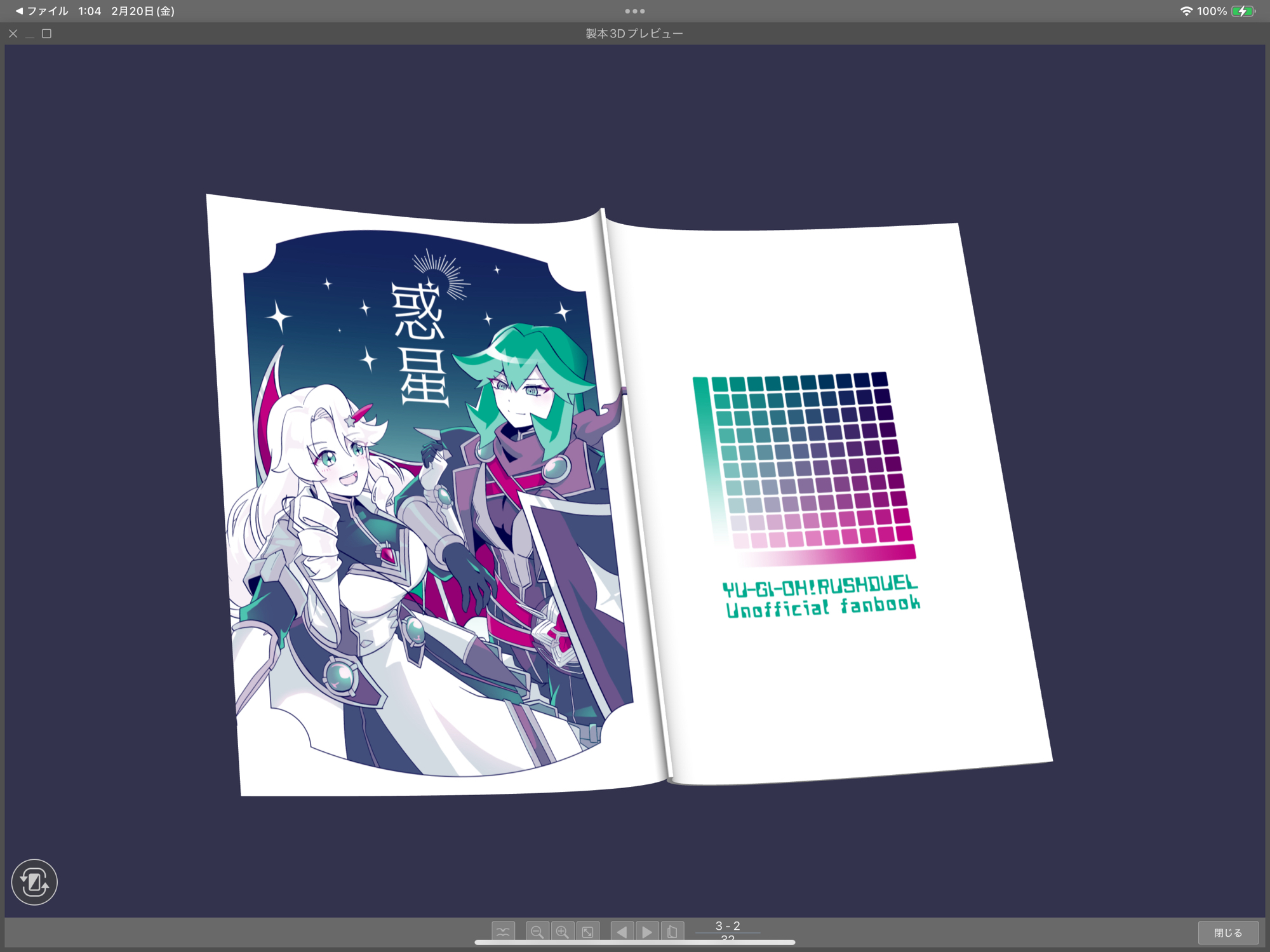Tap the ファイル back link
Screen dimensions: 1270x952
pyautogui.click(x=42, y=11)
